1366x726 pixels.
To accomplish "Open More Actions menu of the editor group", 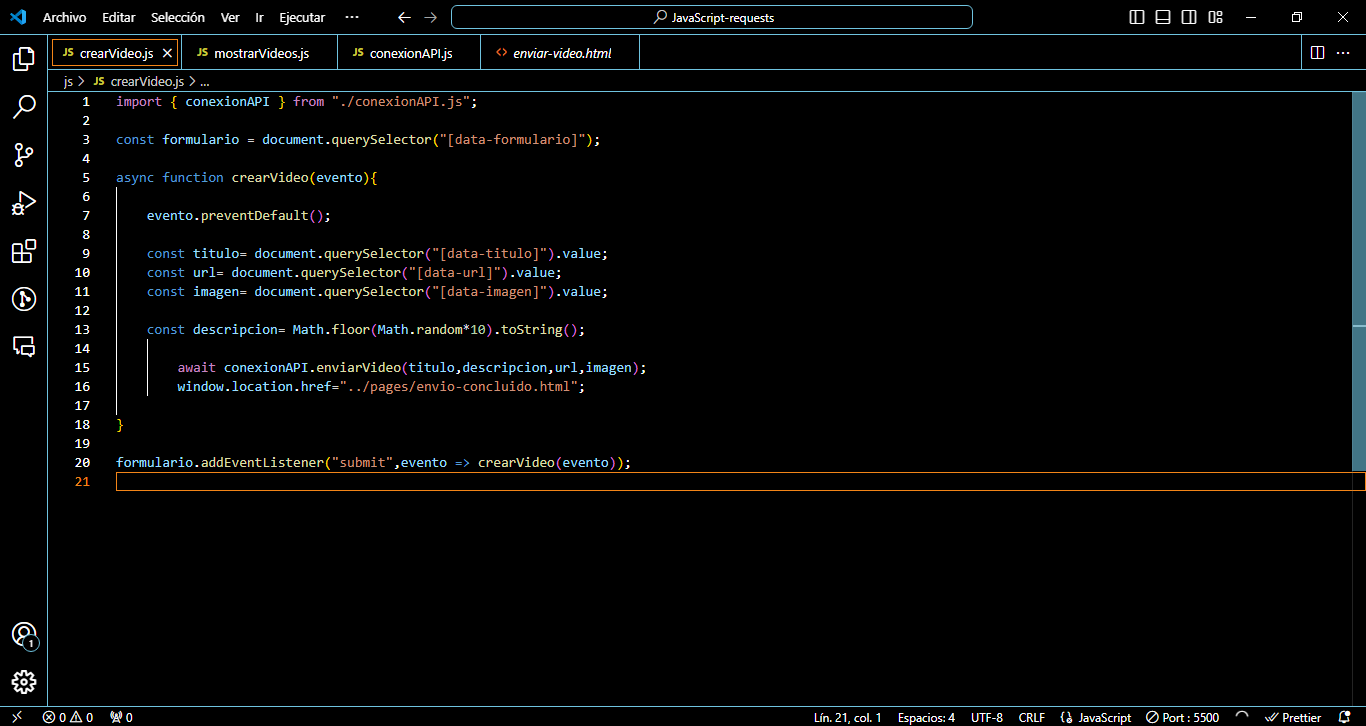I will [x=1344, y=52].
